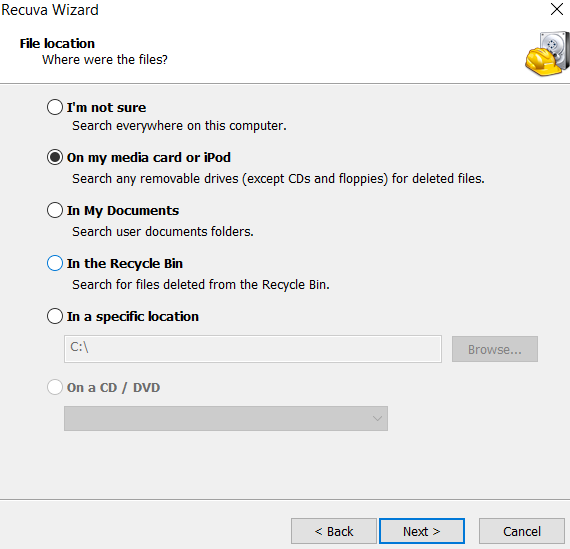Click the removable drives description text
This screenshot has height=549, width=570.
pos(278,179)
